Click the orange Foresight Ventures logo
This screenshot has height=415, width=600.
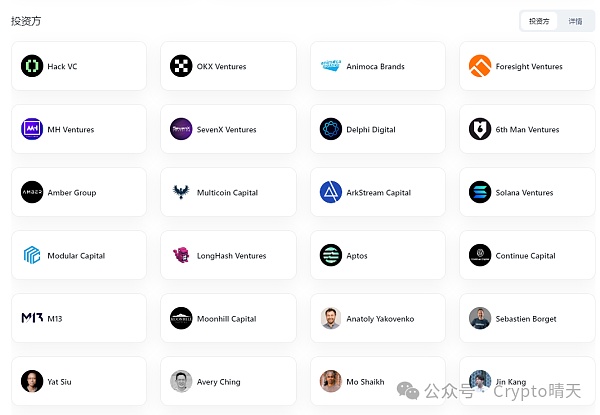point(480,66)
